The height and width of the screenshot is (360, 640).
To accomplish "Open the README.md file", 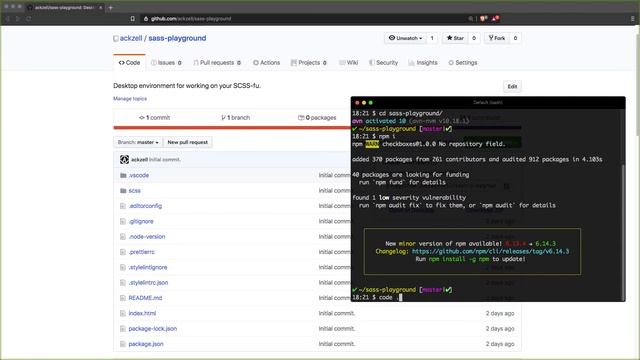I will pyautogui.click(x=145, y=298).
